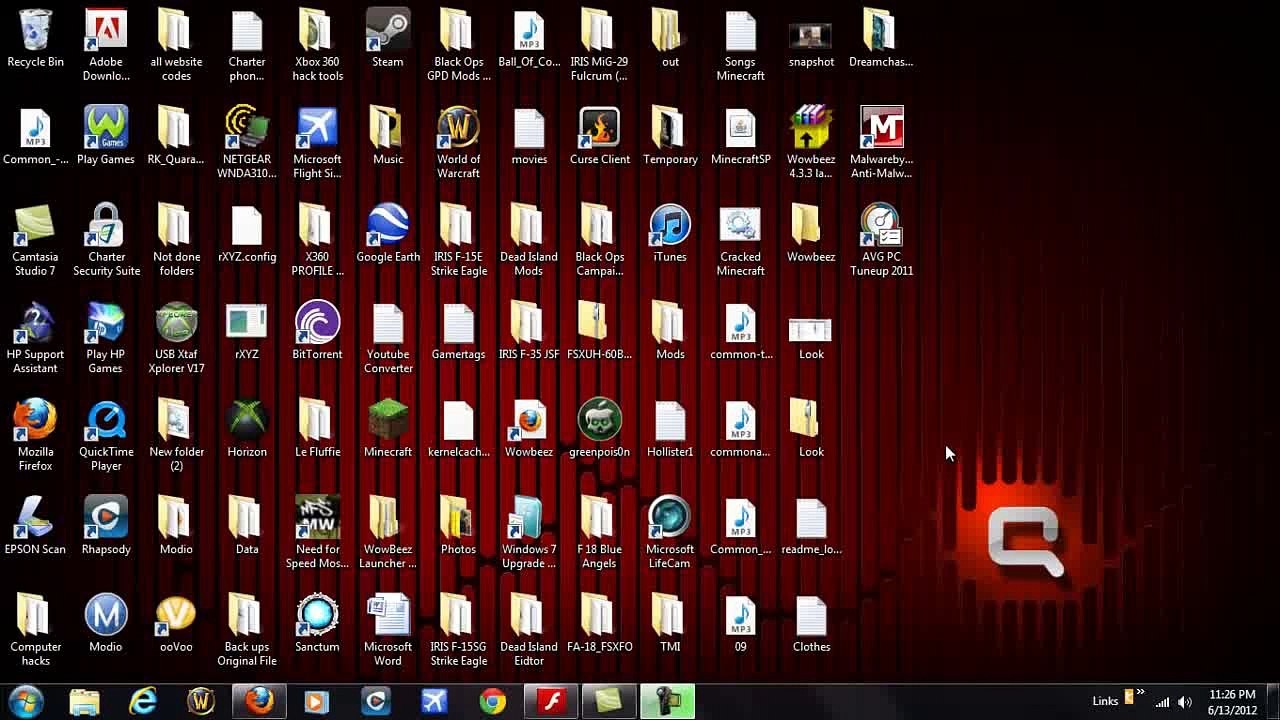
Task: Open the Rhapsody desktop shortcut
Action: [x=106, y=527]
